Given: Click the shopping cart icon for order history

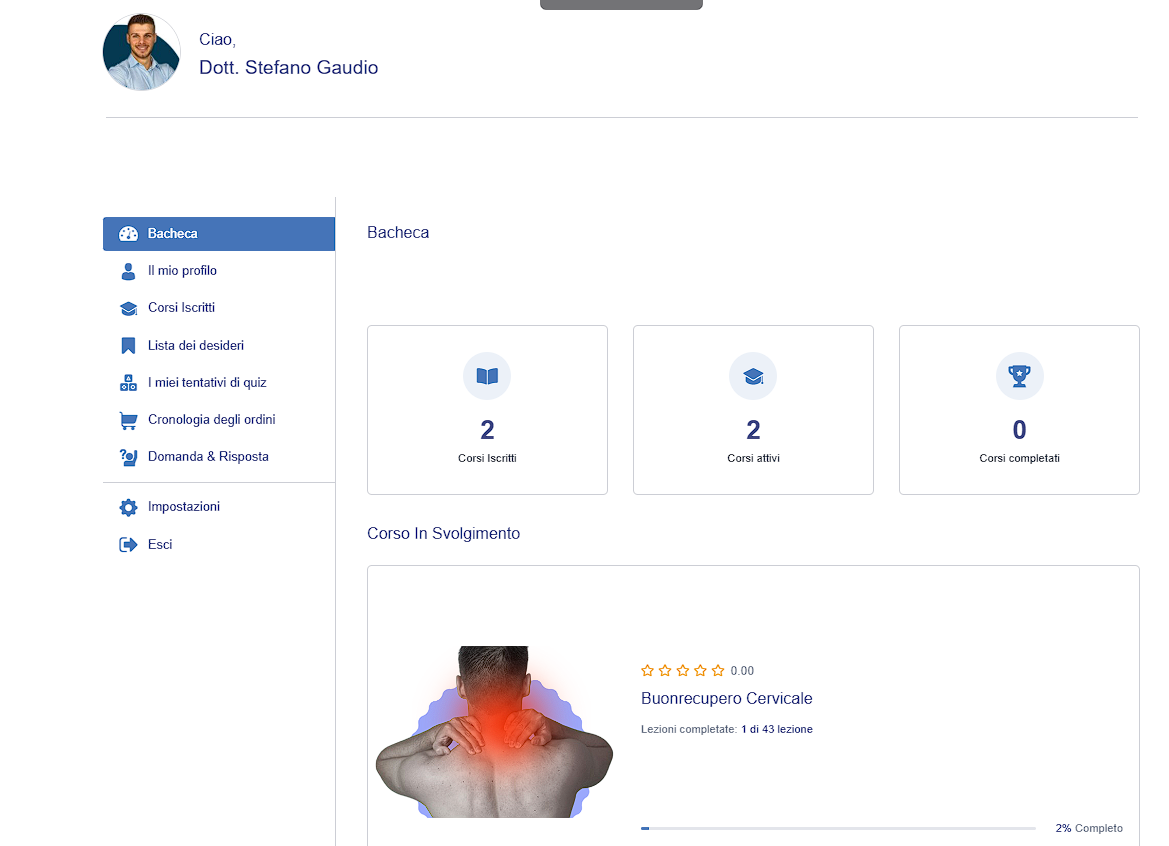Looking at the screenshot, I should click(128, 420).
